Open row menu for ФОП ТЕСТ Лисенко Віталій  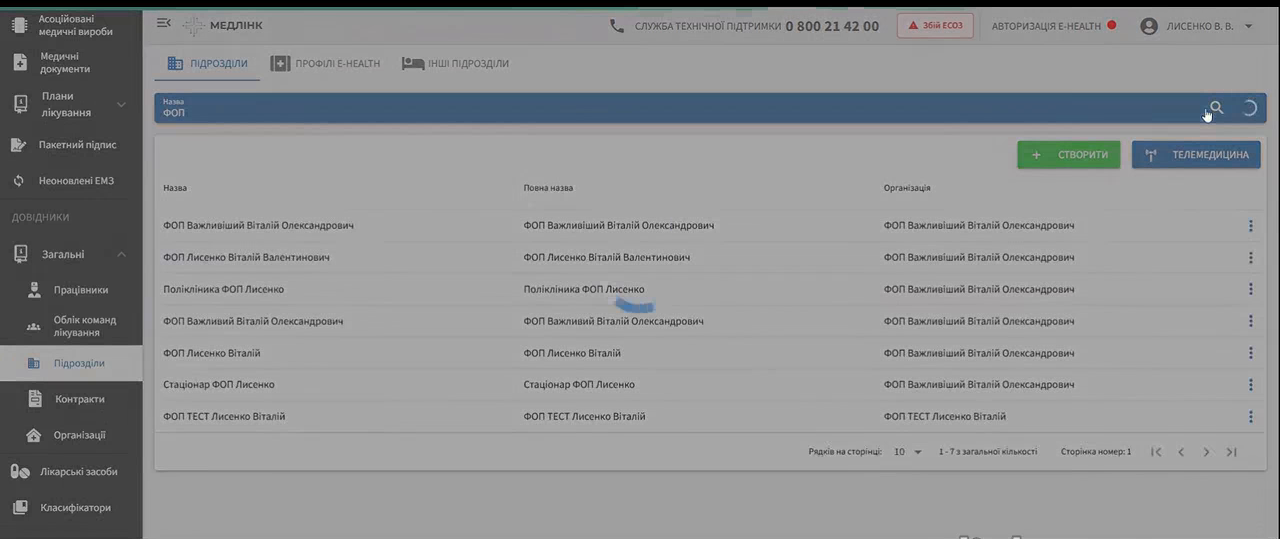(1250, 417)
